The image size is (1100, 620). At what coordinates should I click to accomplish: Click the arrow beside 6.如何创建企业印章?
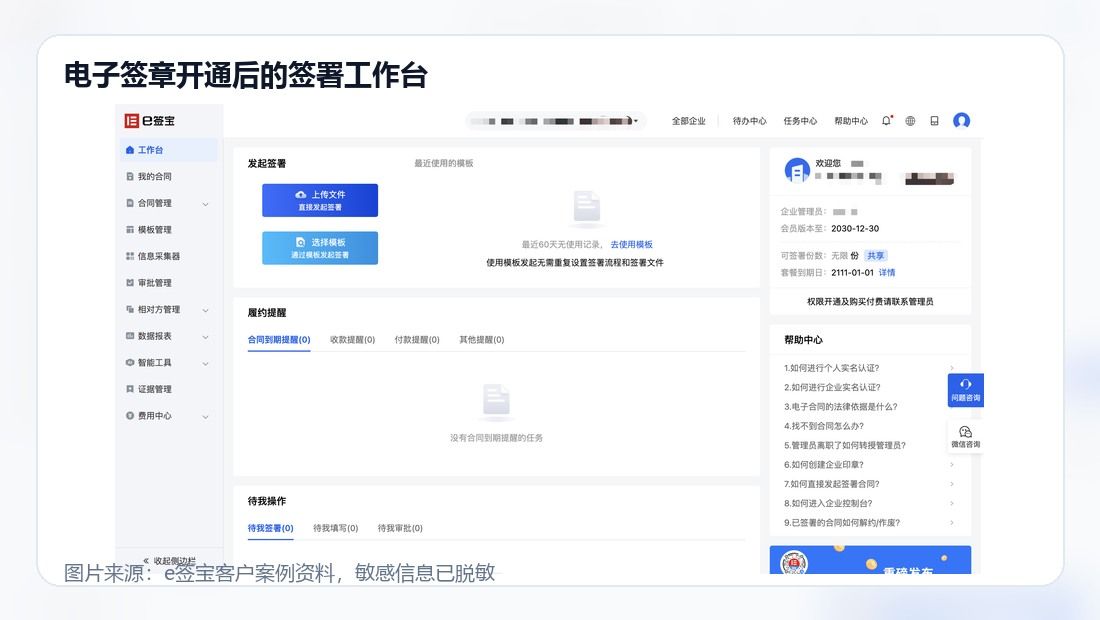[952, 464]
